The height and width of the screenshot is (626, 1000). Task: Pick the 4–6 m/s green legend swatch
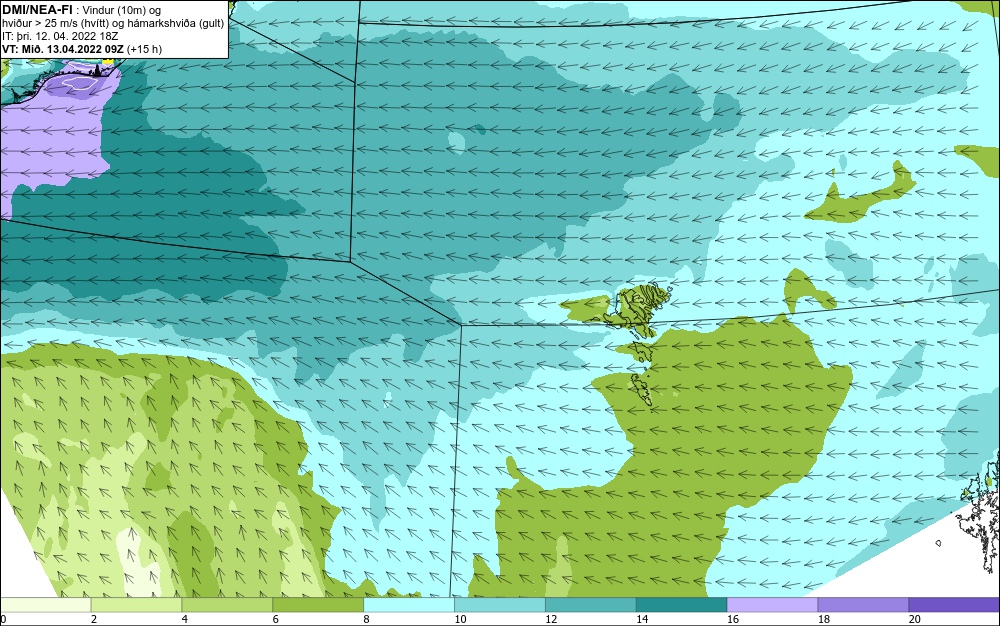pos(227,604)
